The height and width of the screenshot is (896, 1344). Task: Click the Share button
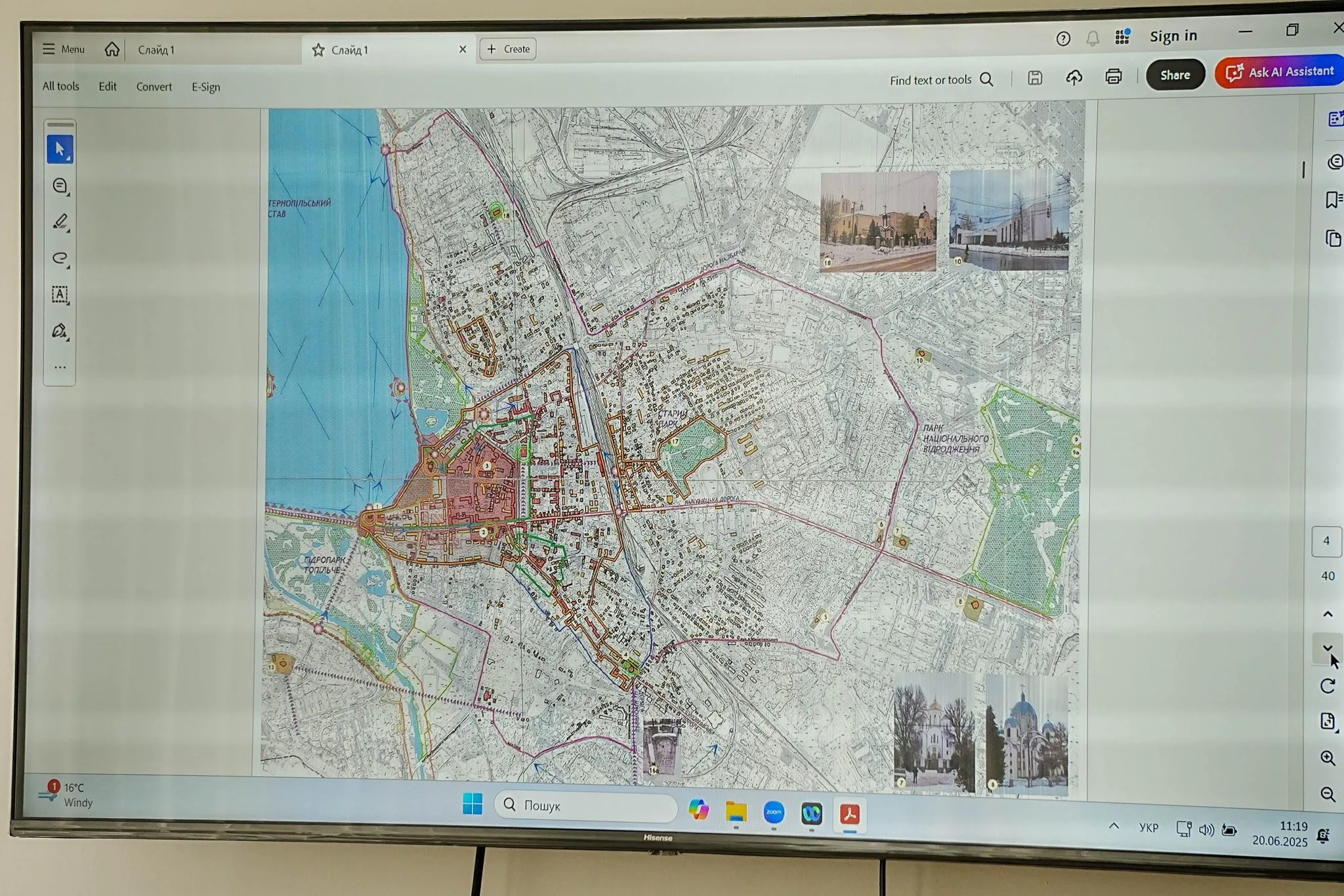(x=1175, y=75)
